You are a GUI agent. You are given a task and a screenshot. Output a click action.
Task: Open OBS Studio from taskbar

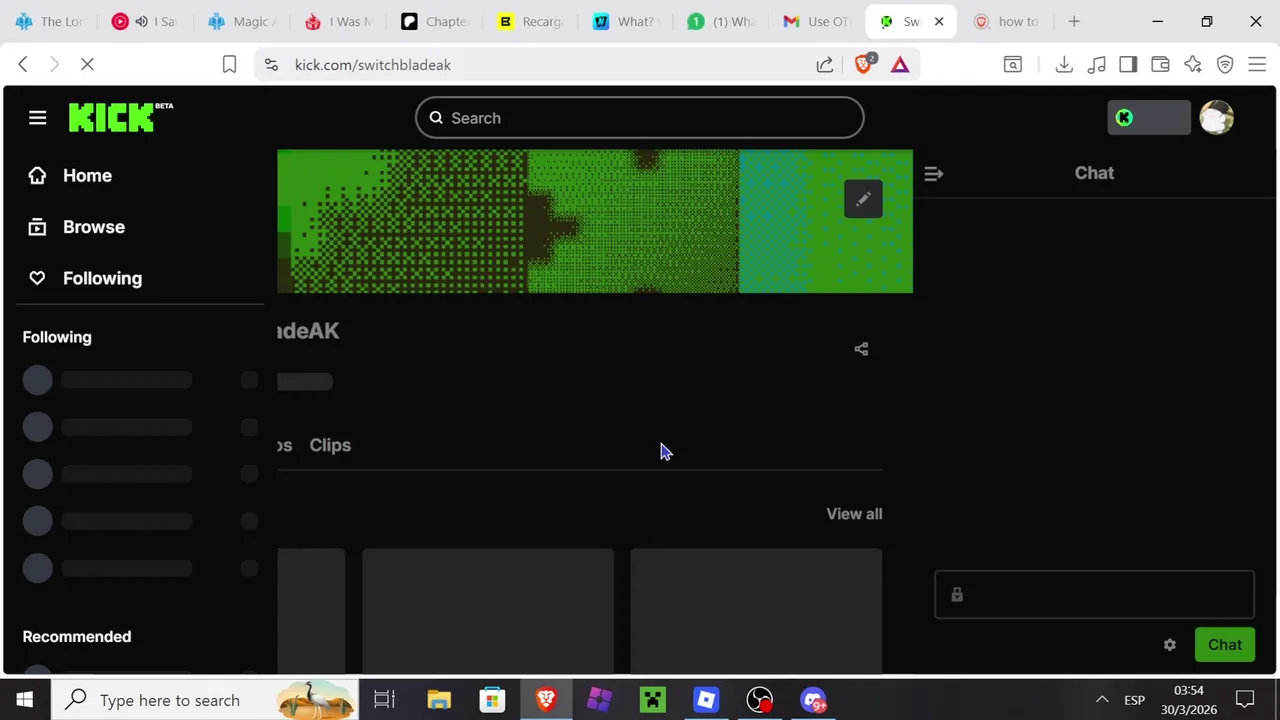click(760, 700)
